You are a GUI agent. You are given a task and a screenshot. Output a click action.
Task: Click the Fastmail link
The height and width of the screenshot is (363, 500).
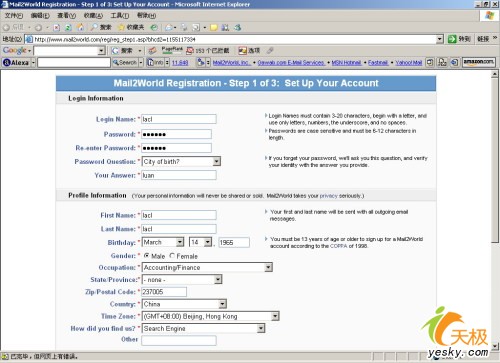[x=378, y=62]
